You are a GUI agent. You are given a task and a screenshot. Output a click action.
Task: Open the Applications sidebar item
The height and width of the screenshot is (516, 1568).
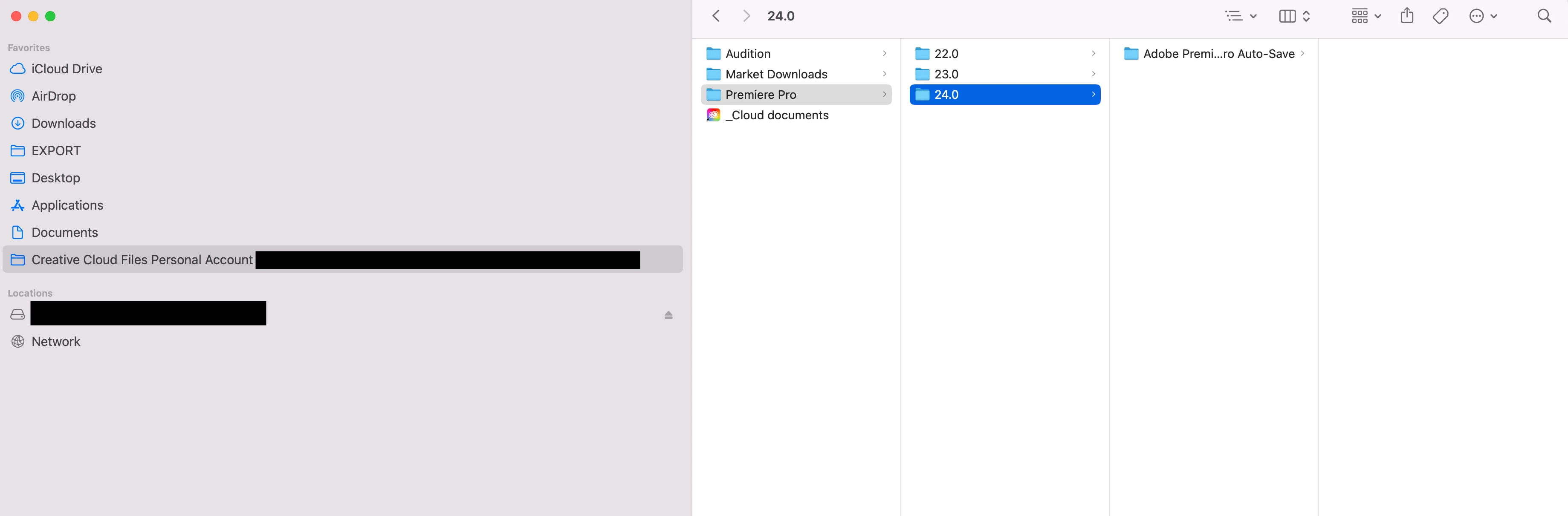[x=67, y=205]
